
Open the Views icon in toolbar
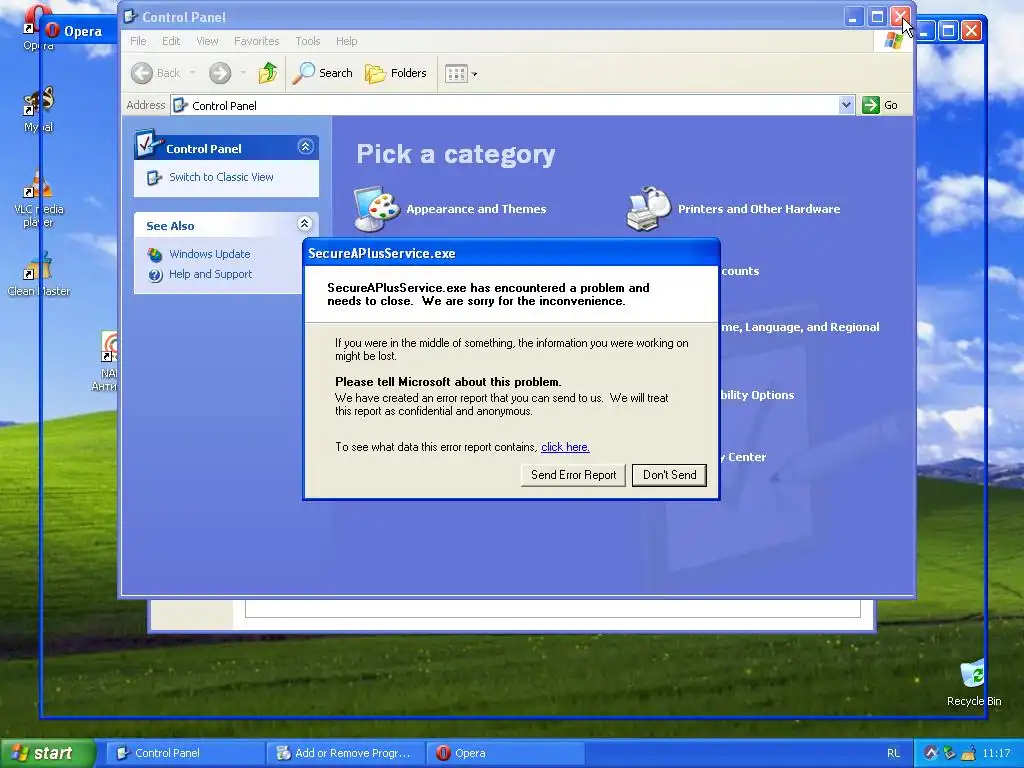[x=456, y=74]
